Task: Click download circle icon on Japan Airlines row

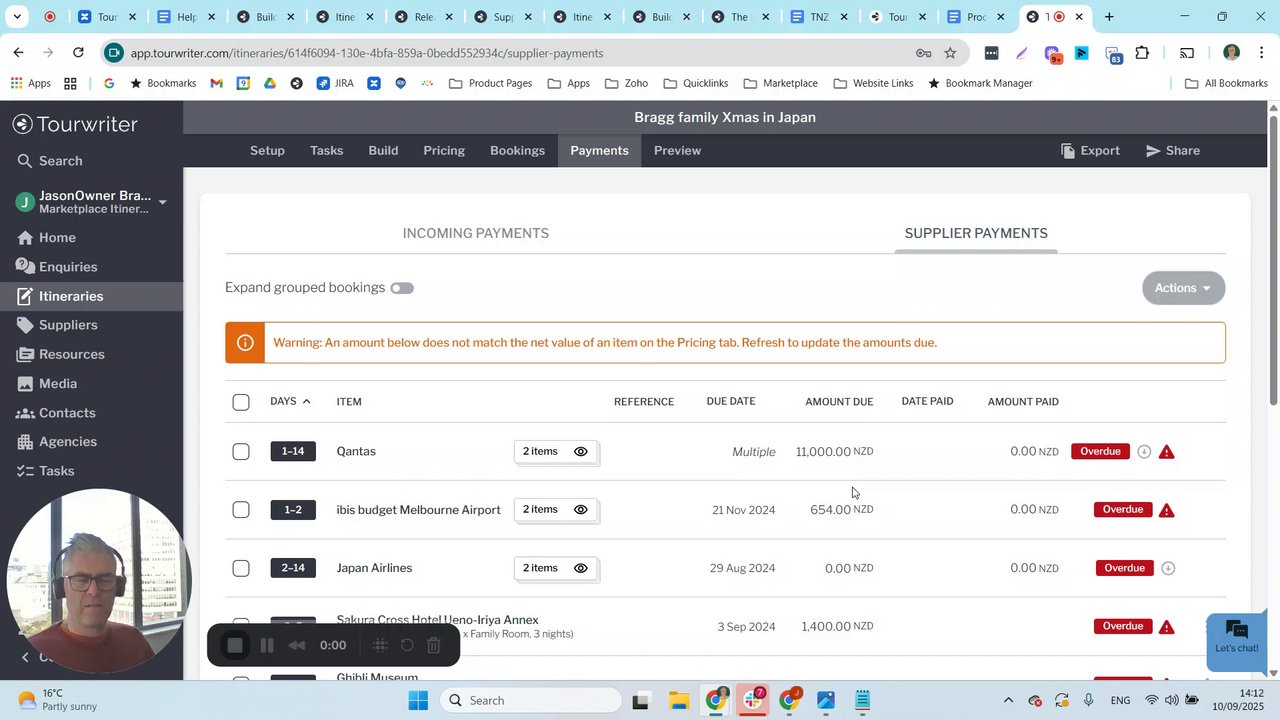Action: tap(1167, 568)
